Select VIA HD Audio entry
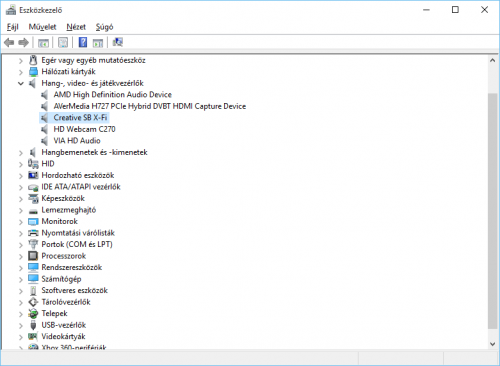Image resolution: width=500 pixels, height=366 pixels. coord(77,141)
